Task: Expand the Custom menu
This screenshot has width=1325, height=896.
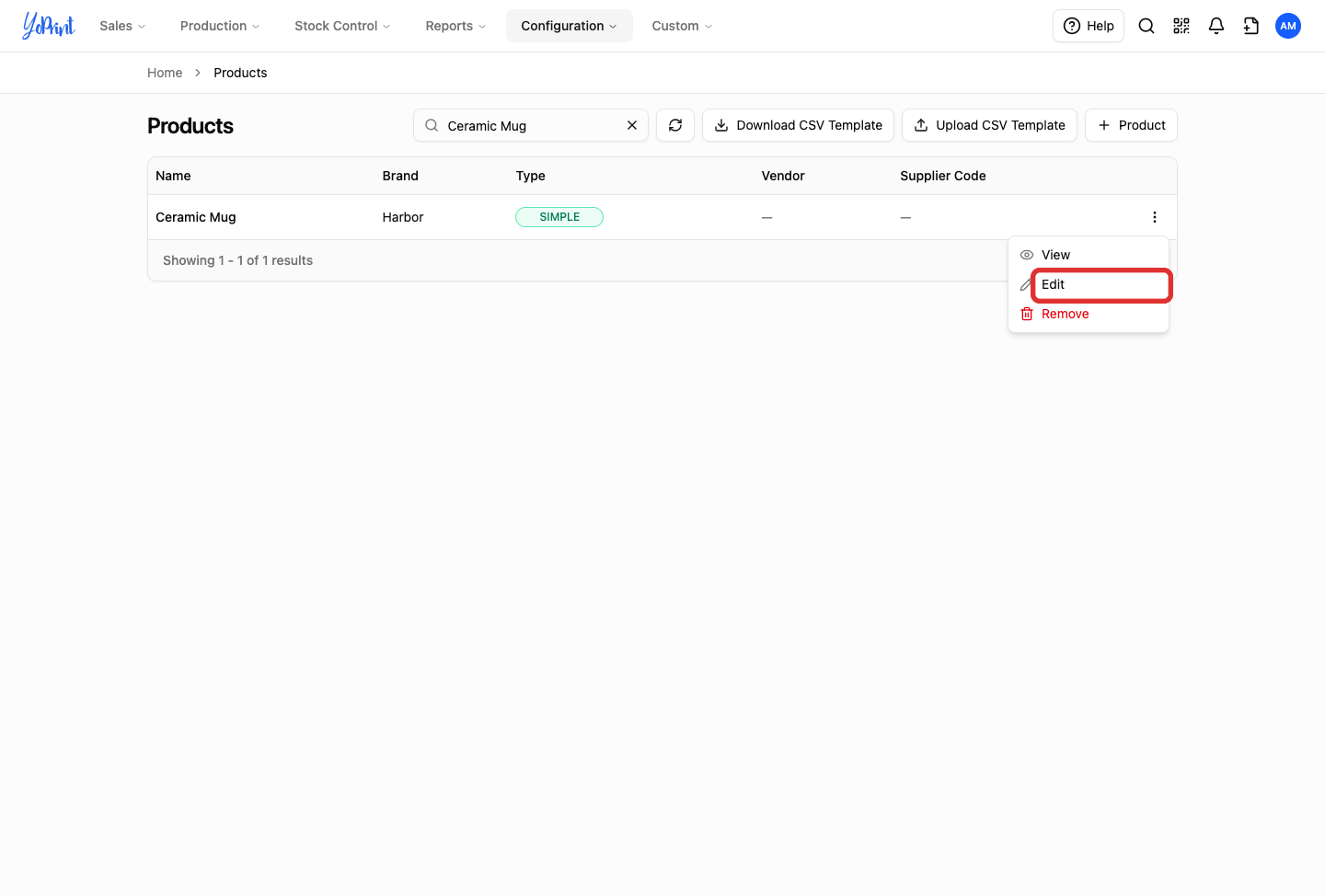Action: [x=682, y=26]
